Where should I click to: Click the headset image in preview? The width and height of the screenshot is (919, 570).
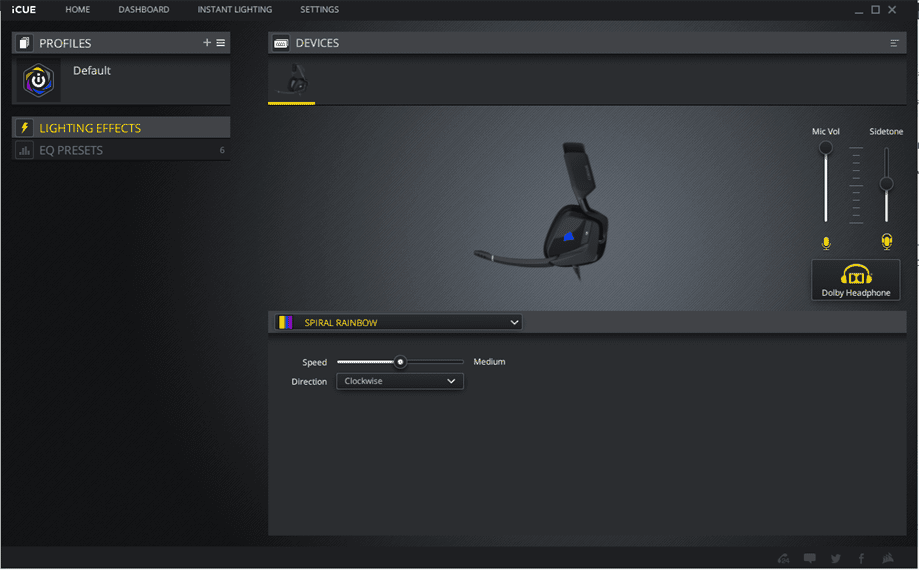click(x=542, y=211)
